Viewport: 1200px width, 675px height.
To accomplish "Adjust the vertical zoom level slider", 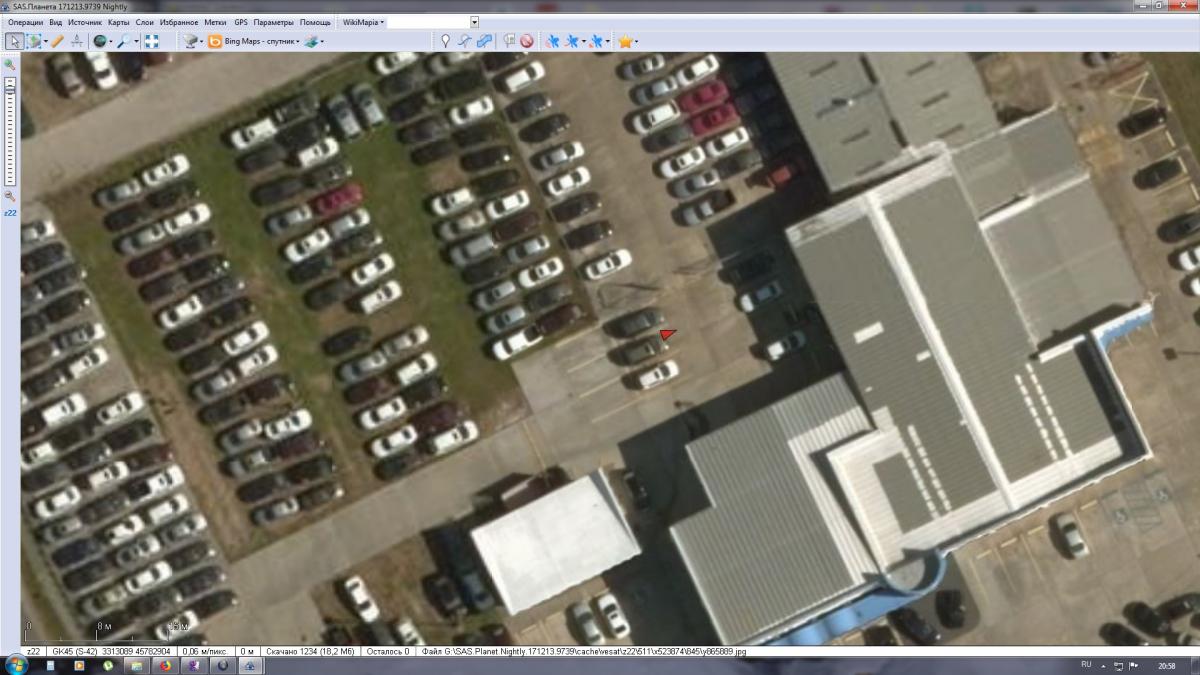I will [x=10, y=90].
